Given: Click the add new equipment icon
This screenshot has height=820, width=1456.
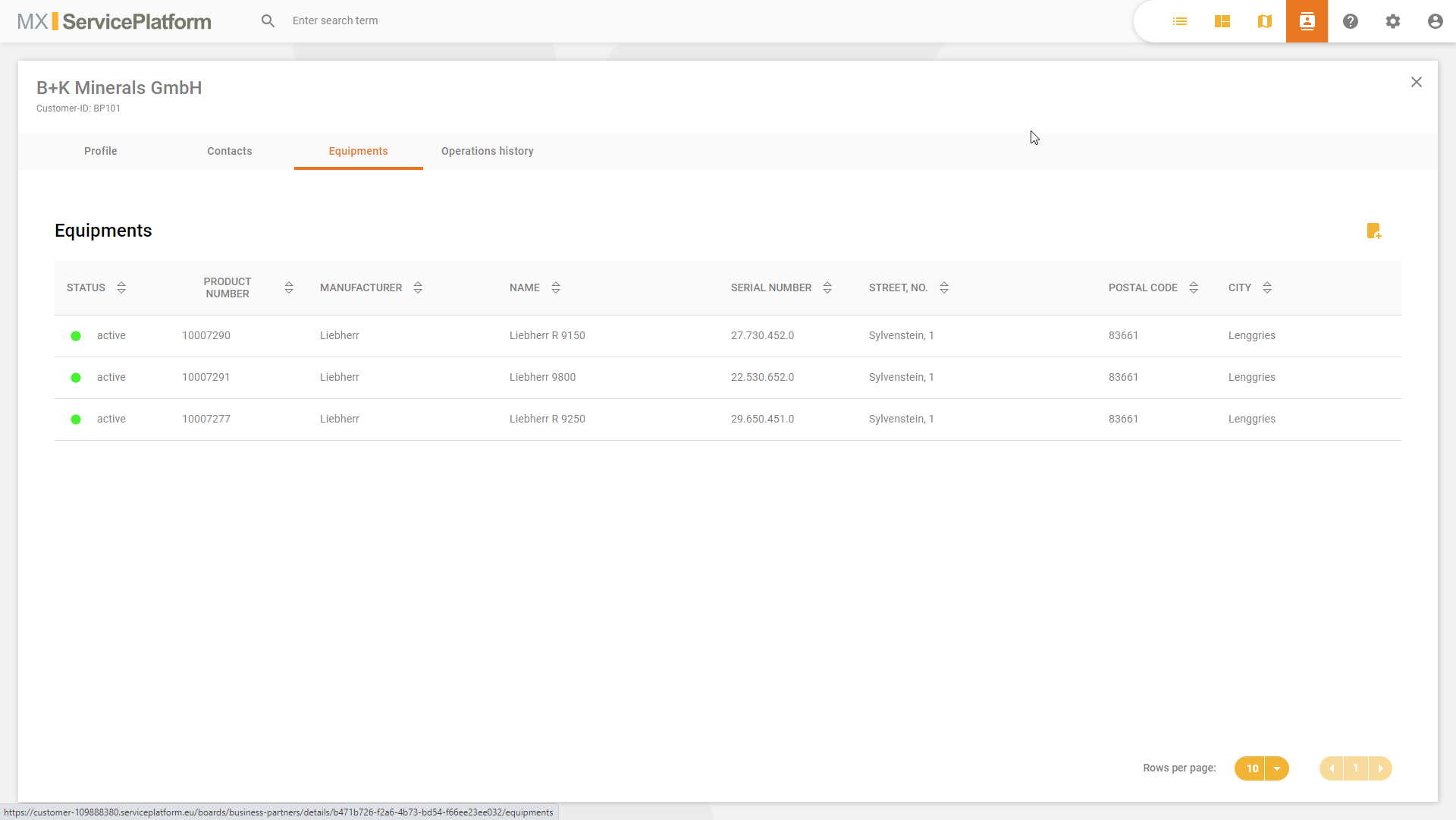Looking at the screenshot, I should [x=1374, y=231].
